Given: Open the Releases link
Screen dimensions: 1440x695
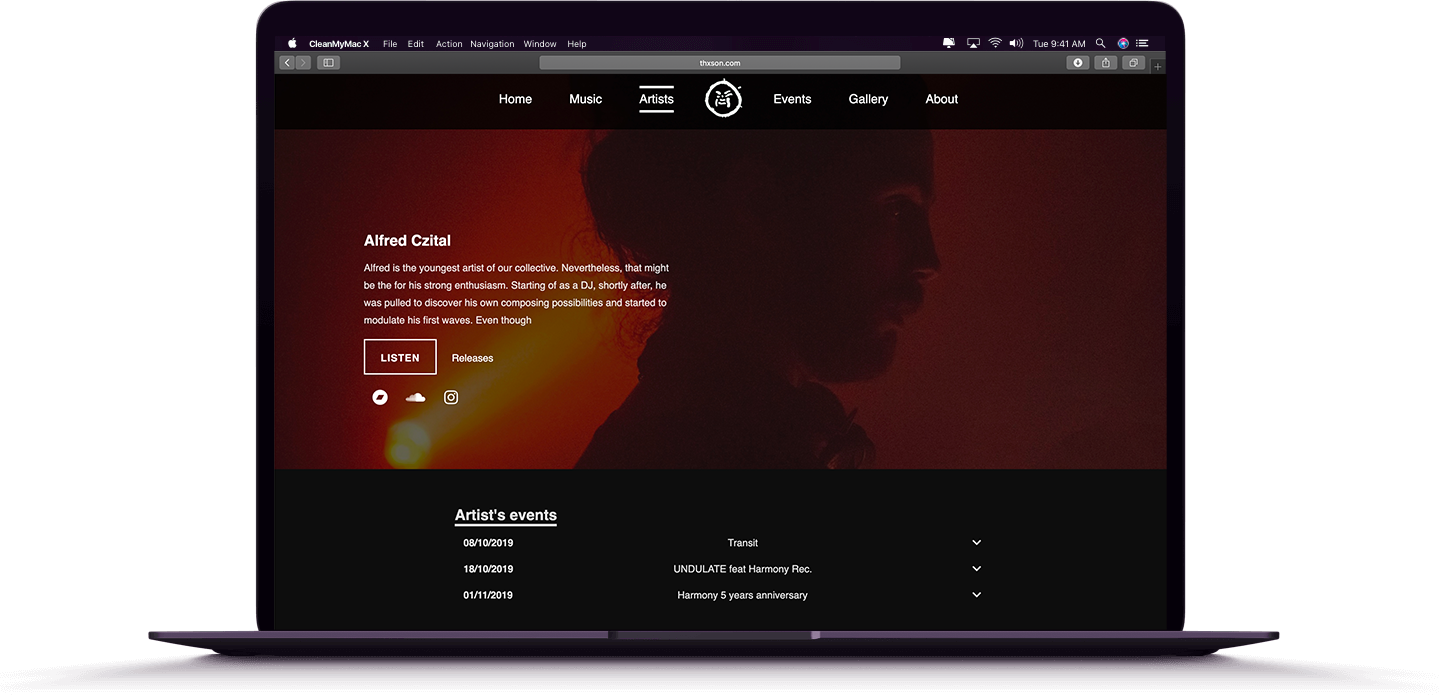Looking at the screenshot, I should (x=472, y=358).
